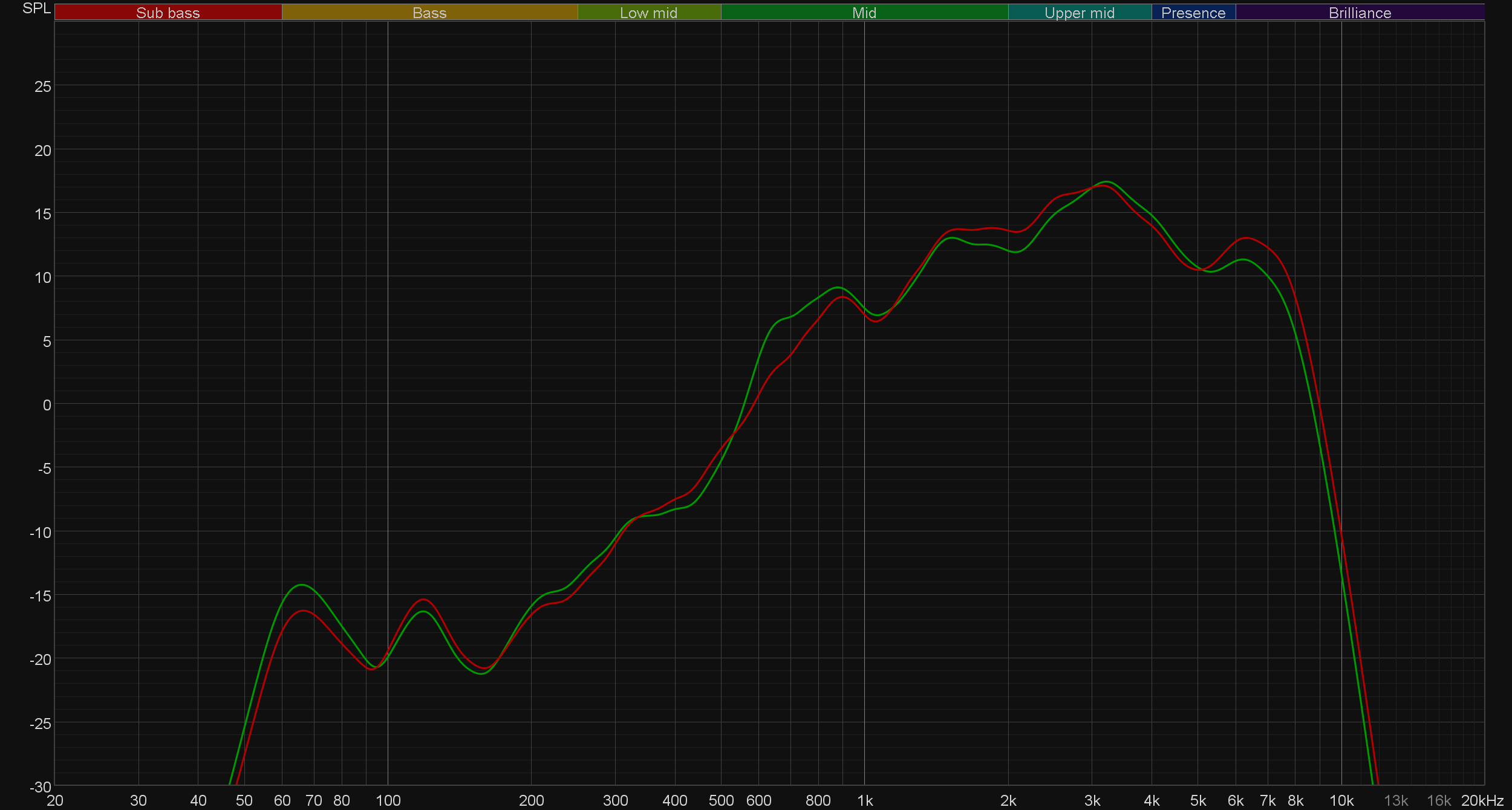Viewport: 1512px width, 810px height.
Task: Click the 15 dB axis value
Action: [43, 214]
